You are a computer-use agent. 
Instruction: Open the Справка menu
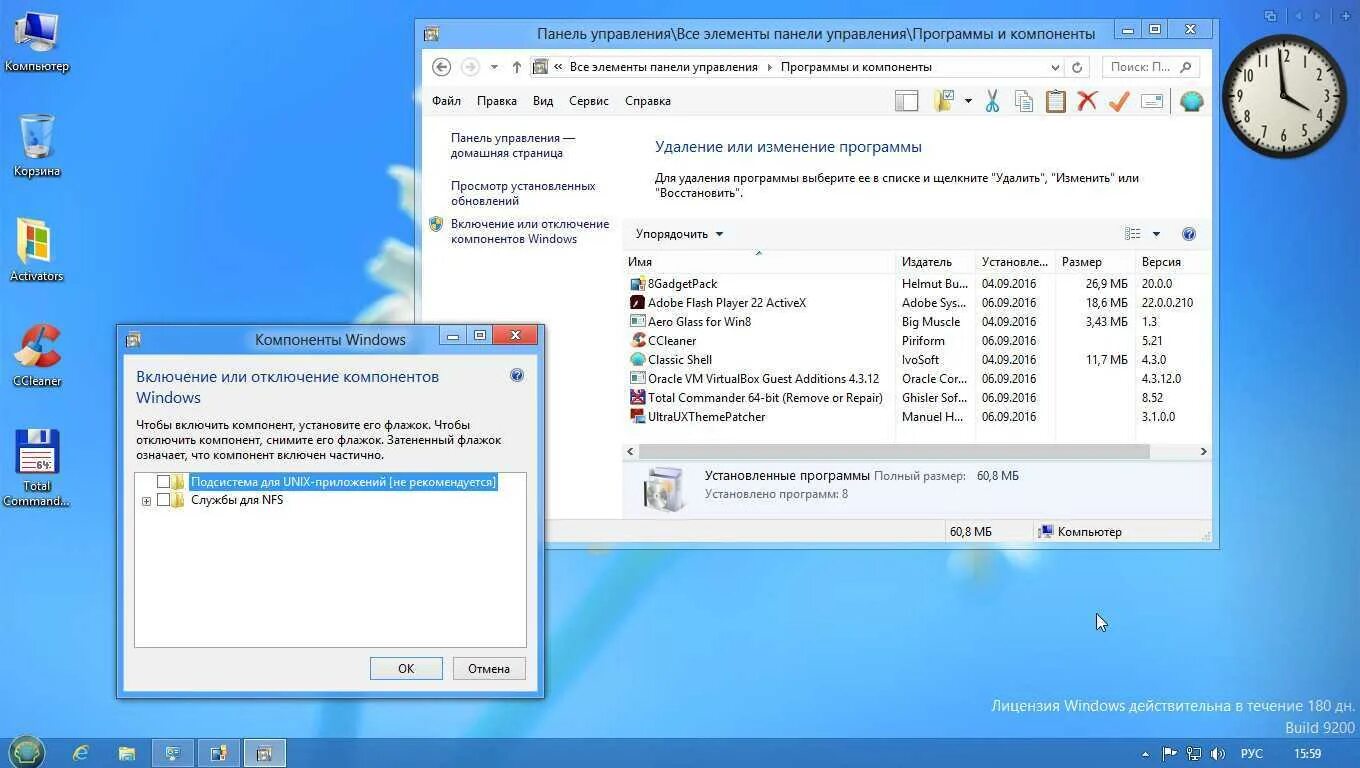click(648, 101)
